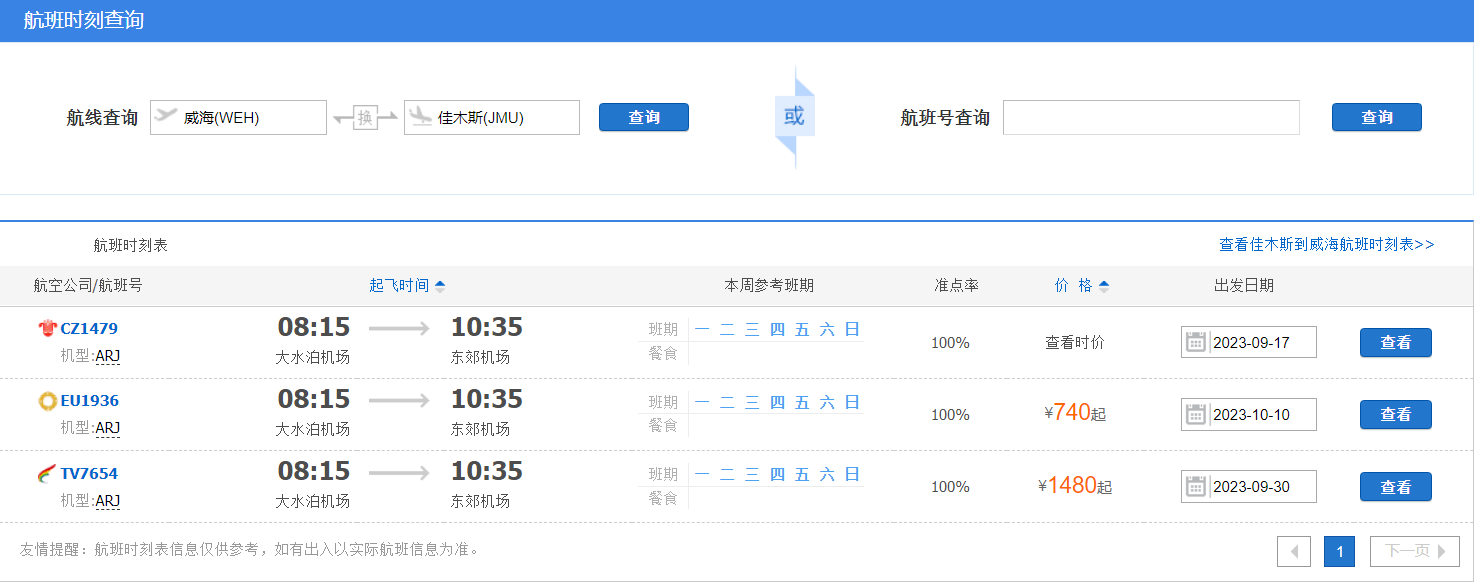
Task: Open the calendar icon for date 2023-09-30
Action: click(1195, 486)
